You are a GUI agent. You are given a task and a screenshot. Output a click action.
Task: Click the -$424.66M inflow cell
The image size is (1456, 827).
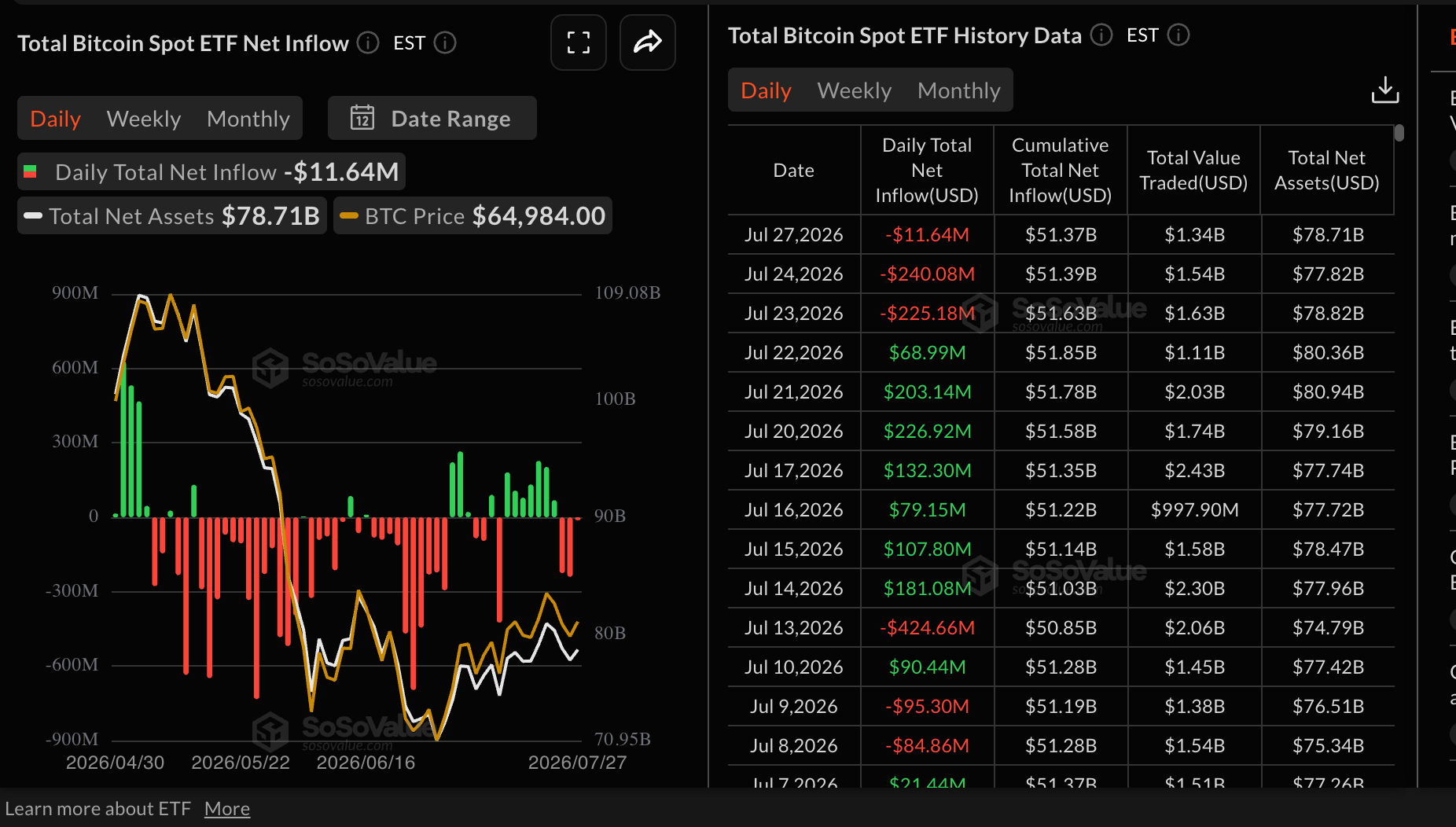pos(928,627)
